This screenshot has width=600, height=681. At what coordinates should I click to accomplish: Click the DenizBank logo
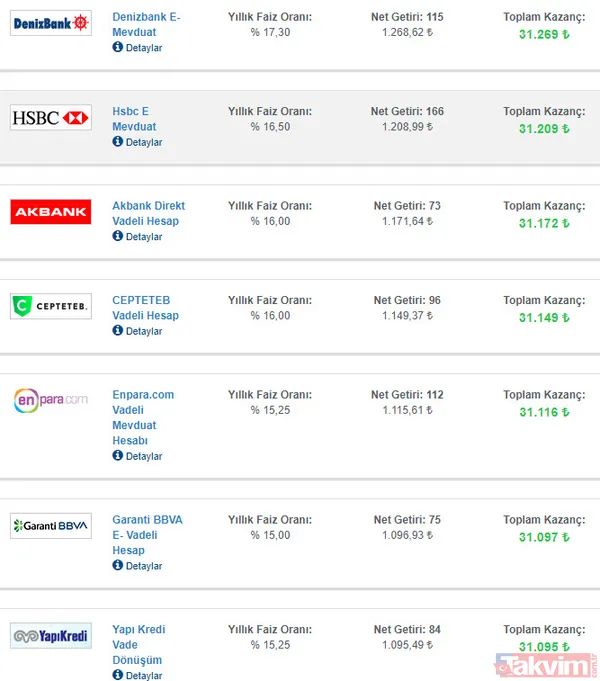point(50,23)
